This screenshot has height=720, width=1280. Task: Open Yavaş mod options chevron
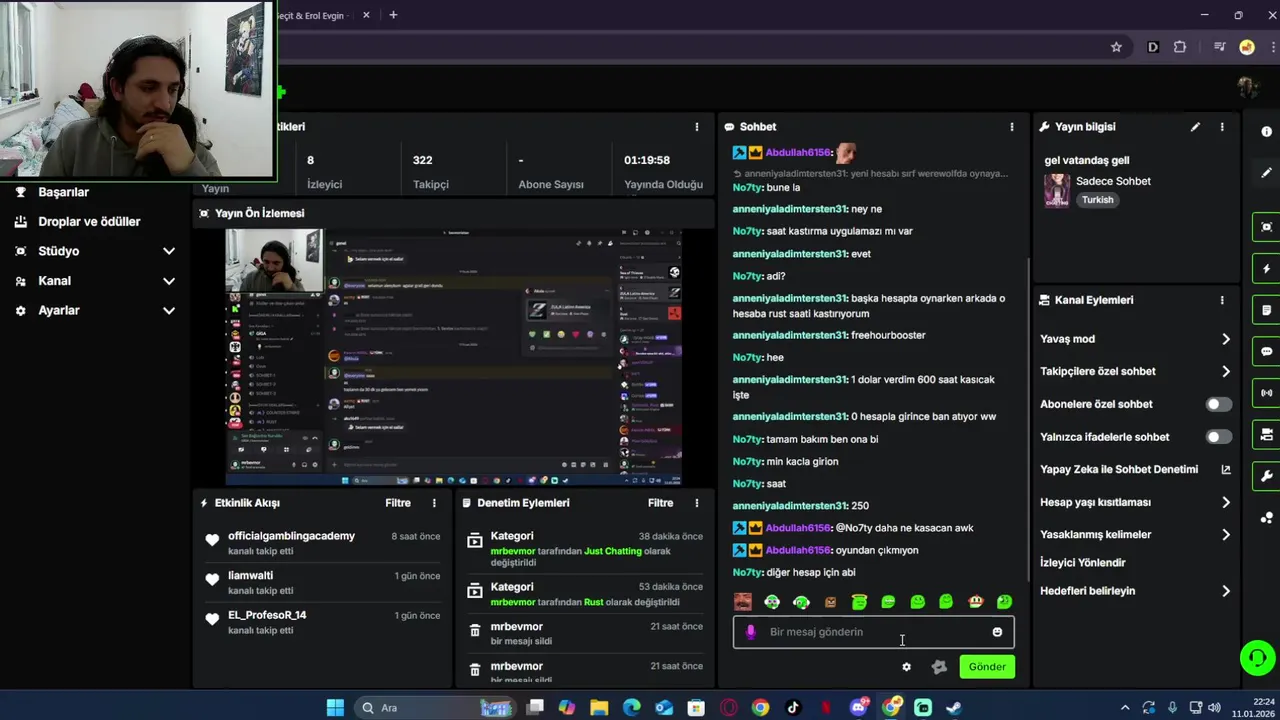[1226, 339]
